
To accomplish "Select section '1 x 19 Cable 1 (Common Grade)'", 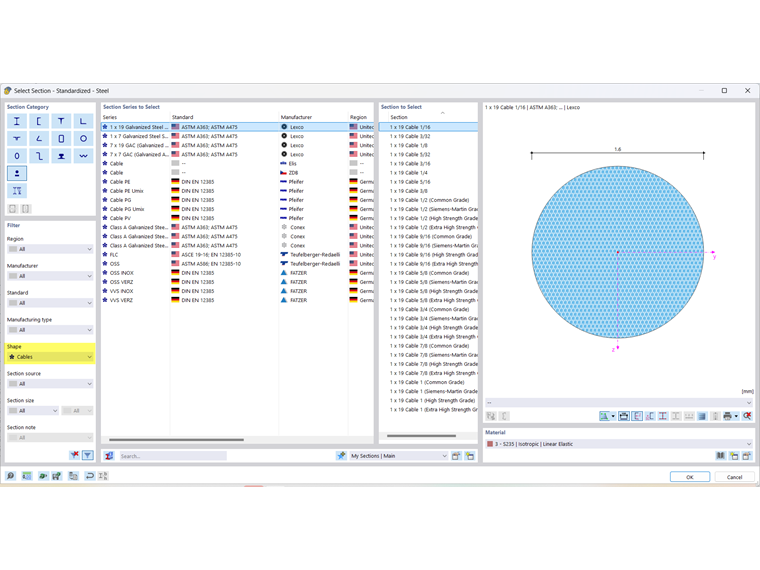I will click(428, 382).
